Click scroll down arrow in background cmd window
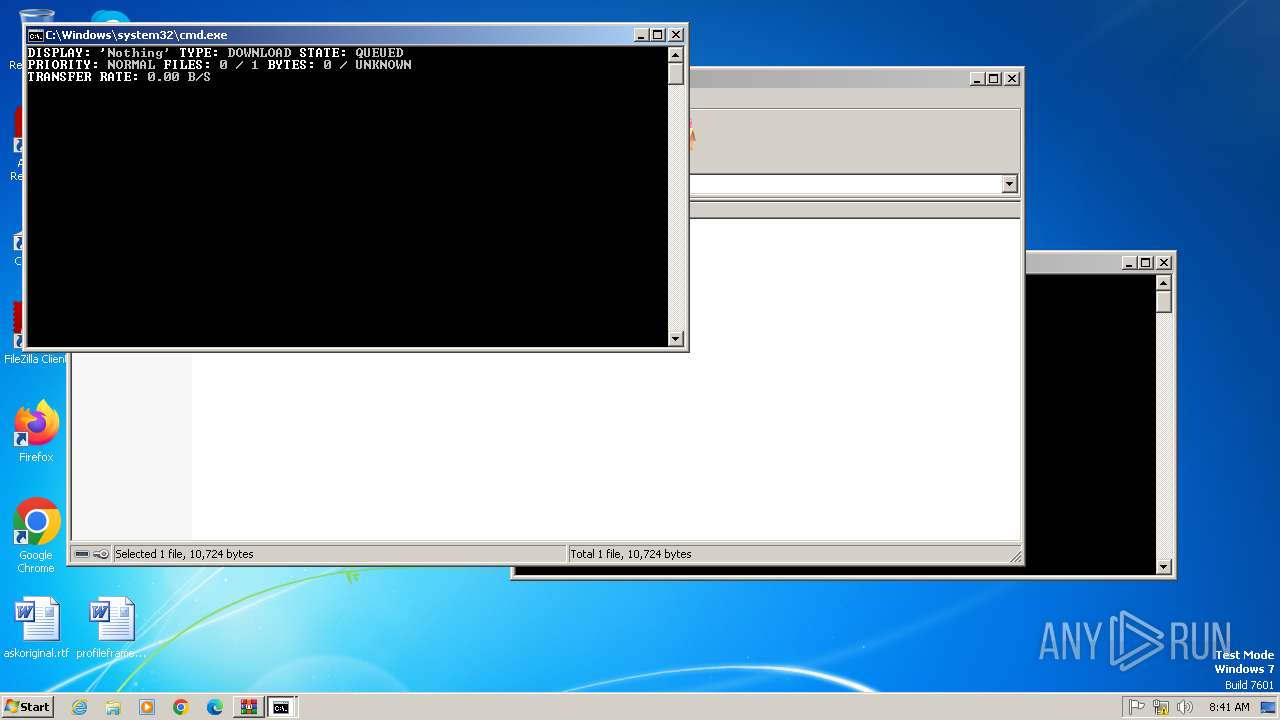 (1163, 567)
